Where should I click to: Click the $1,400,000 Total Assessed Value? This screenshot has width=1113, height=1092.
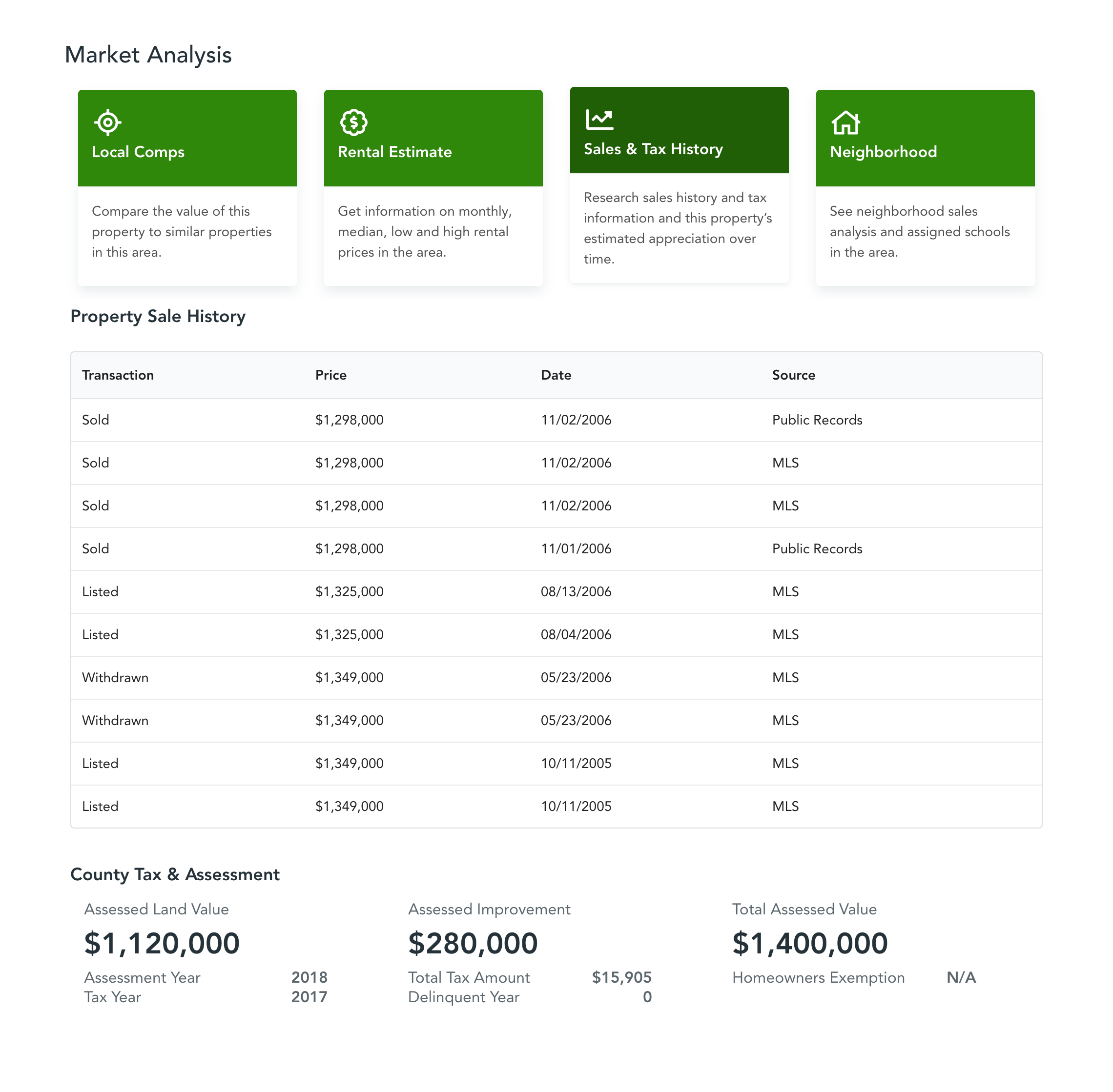click(x=809, y=944)
